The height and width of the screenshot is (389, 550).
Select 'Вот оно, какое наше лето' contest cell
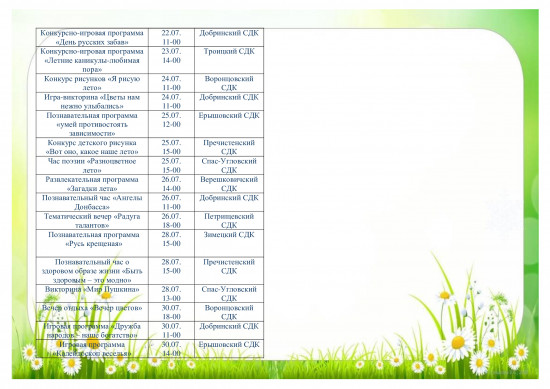(92, 147)
